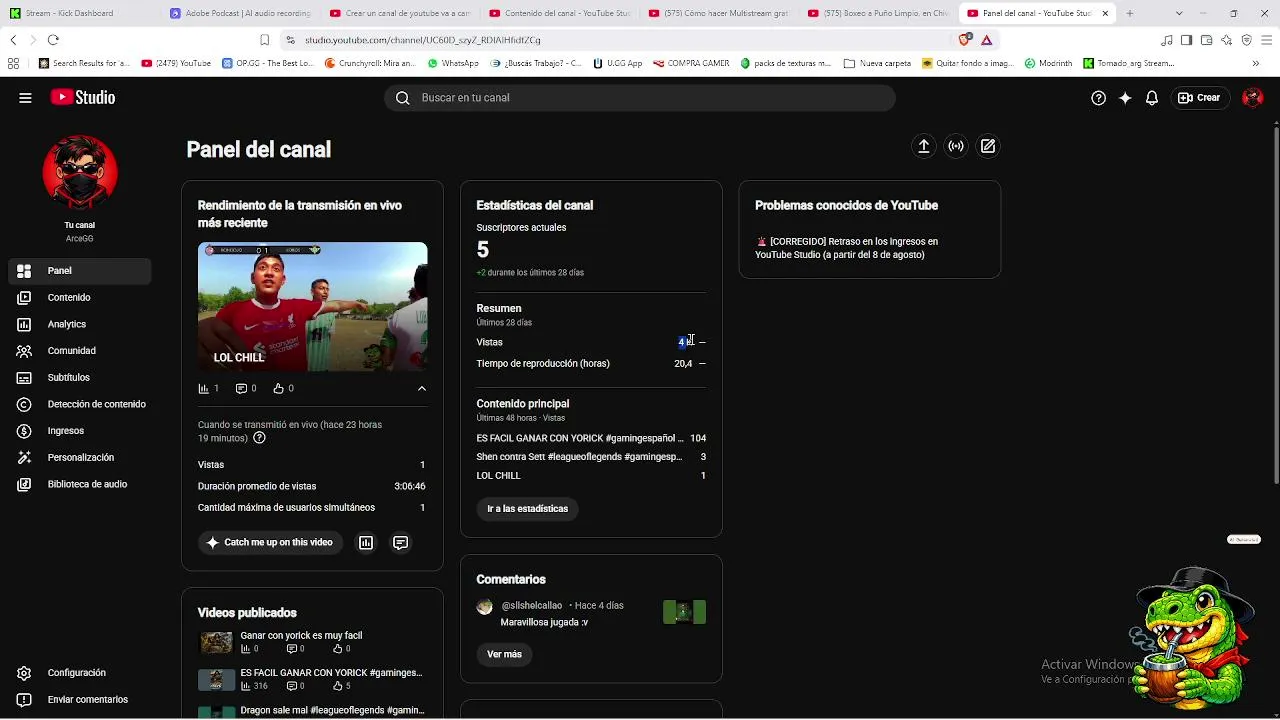Viewport: 1280px width, 720px height.
Task: Click the ArceGG channel avatar in sidebar
Action: pyautogui.click(x=80, y=173)
